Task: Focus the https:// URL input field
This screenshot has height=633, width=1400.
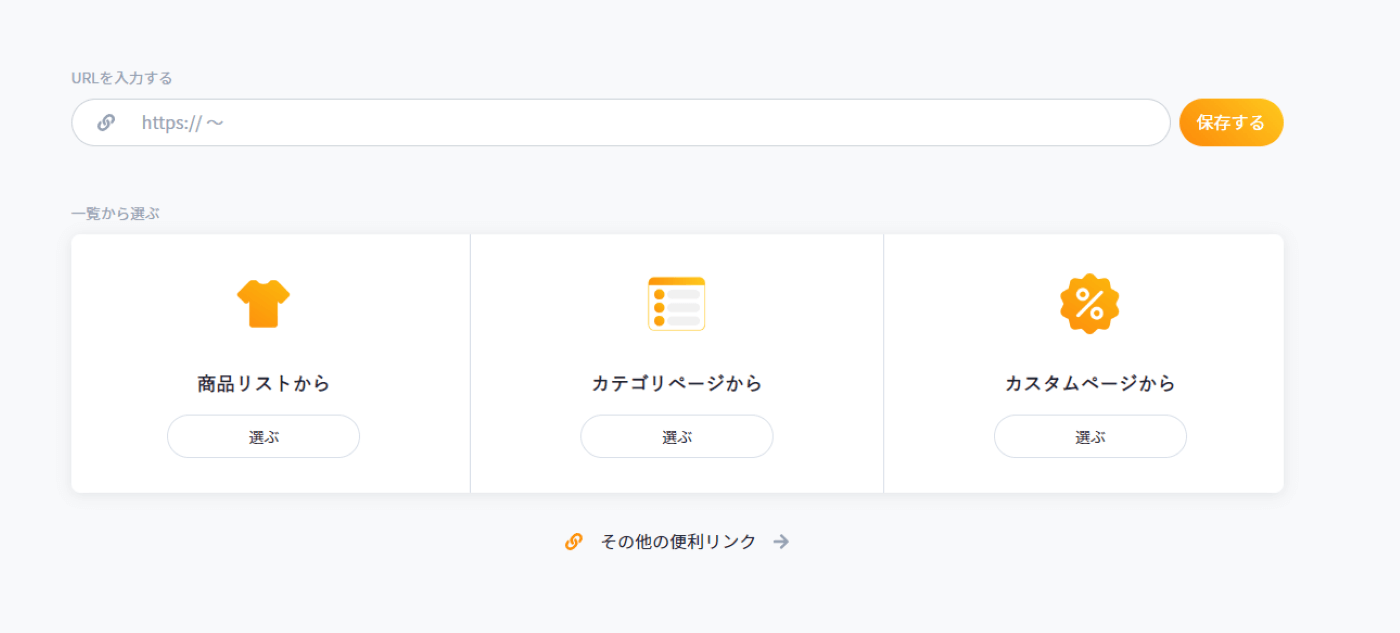Action: click(621, 122)
